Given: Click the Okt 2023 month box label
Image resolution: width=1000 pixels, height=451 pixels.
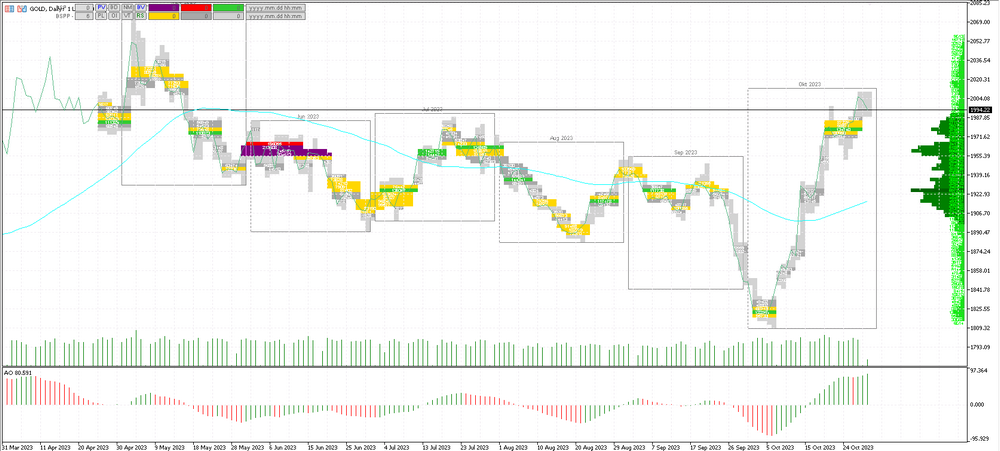Looking at the screenshot, I should [x=810, y=84].
